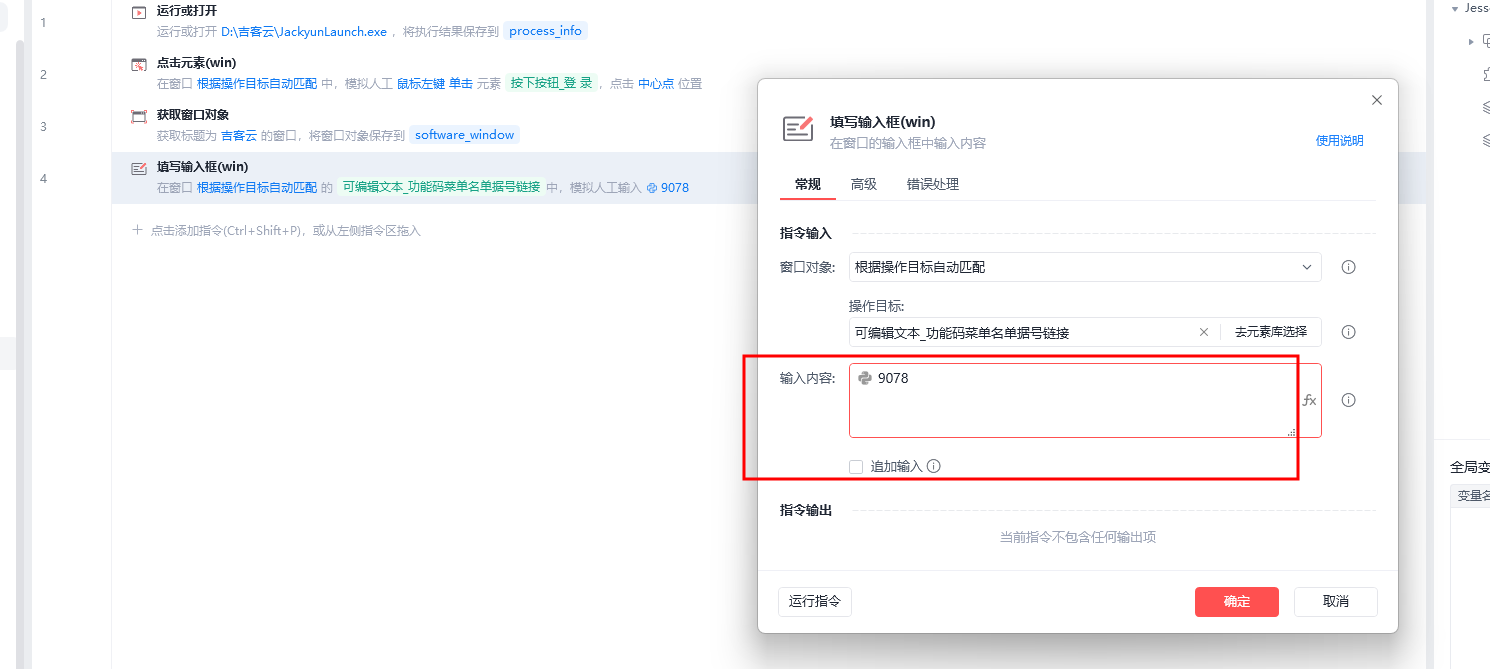Click the 去元素库选择 button
Screen dimensions: 1490x669
pos(1271,332)
